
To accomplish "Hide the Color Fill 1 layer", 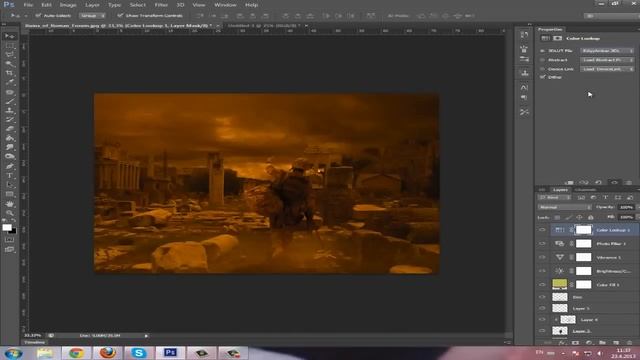I will (542, 284).
